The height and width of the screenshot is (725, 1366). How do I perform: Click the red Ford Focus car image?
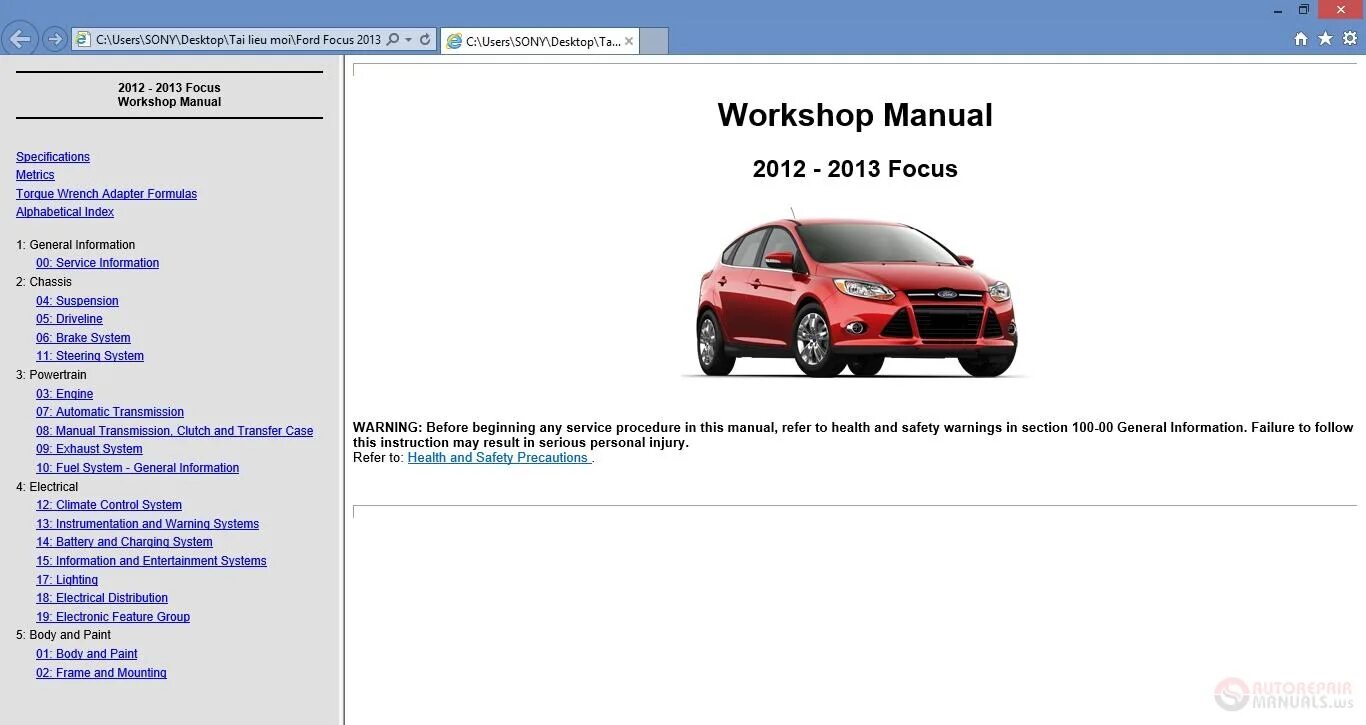click(x=855, y=293)
